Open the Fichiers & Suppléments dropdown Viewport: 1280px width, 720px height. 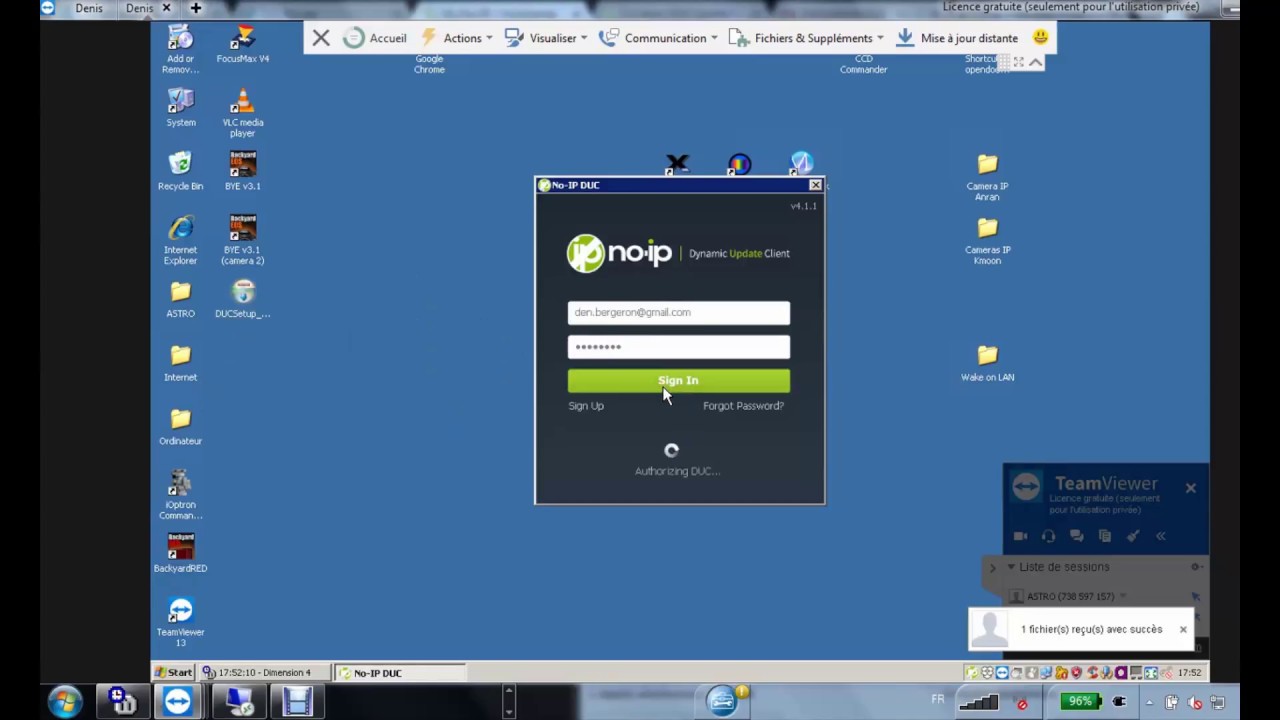point(806,38)
